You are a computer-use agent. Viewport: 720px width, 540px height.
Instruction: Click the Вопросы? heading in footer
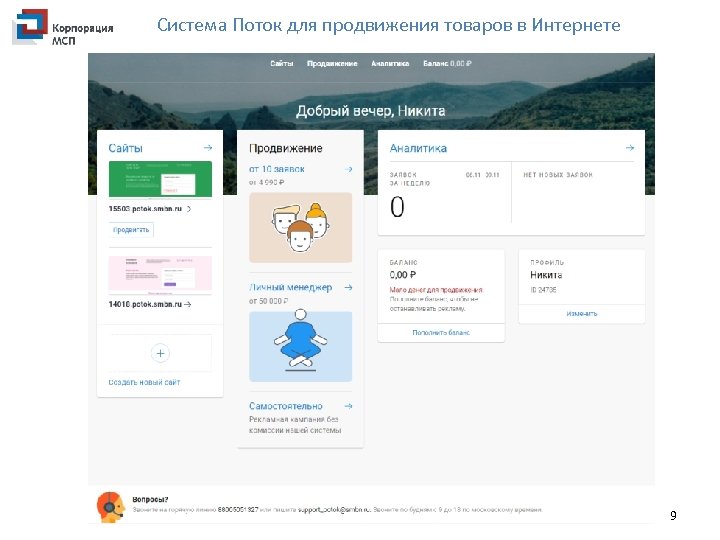150,500
